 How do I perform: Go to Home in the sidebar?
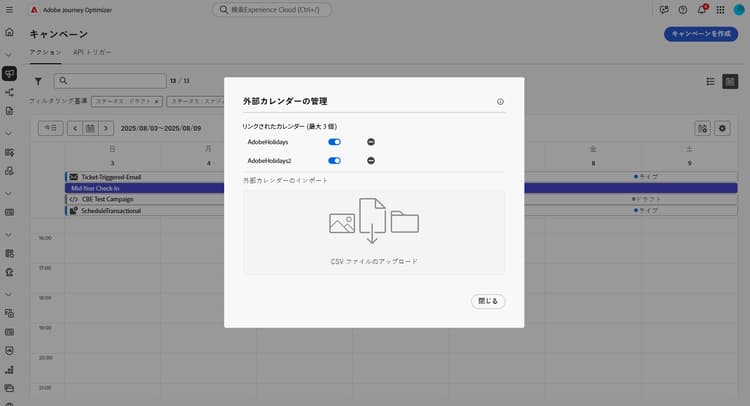pyautogui.click(x=9, y=32)
